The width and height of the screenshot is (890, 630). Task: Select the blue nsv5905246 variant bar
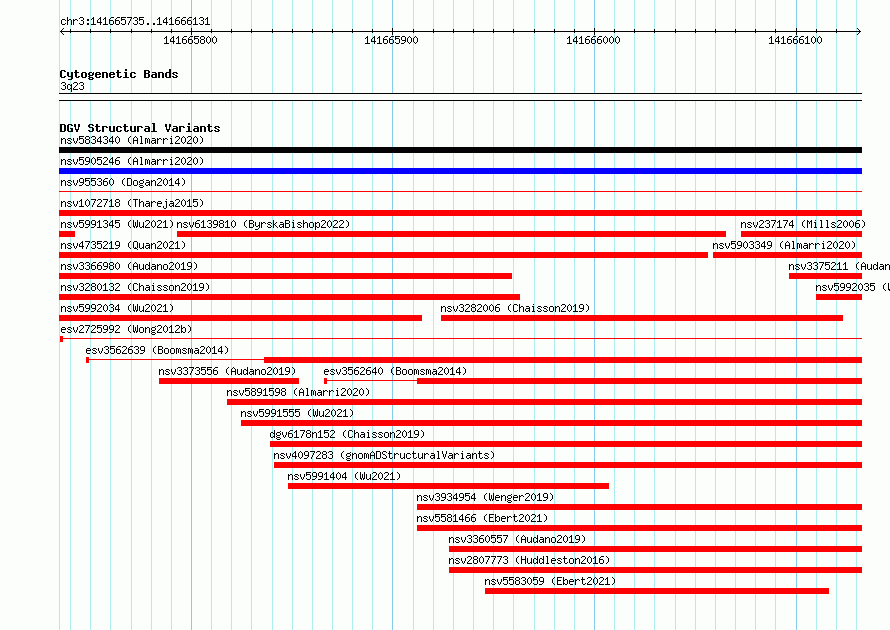[460, 171]
